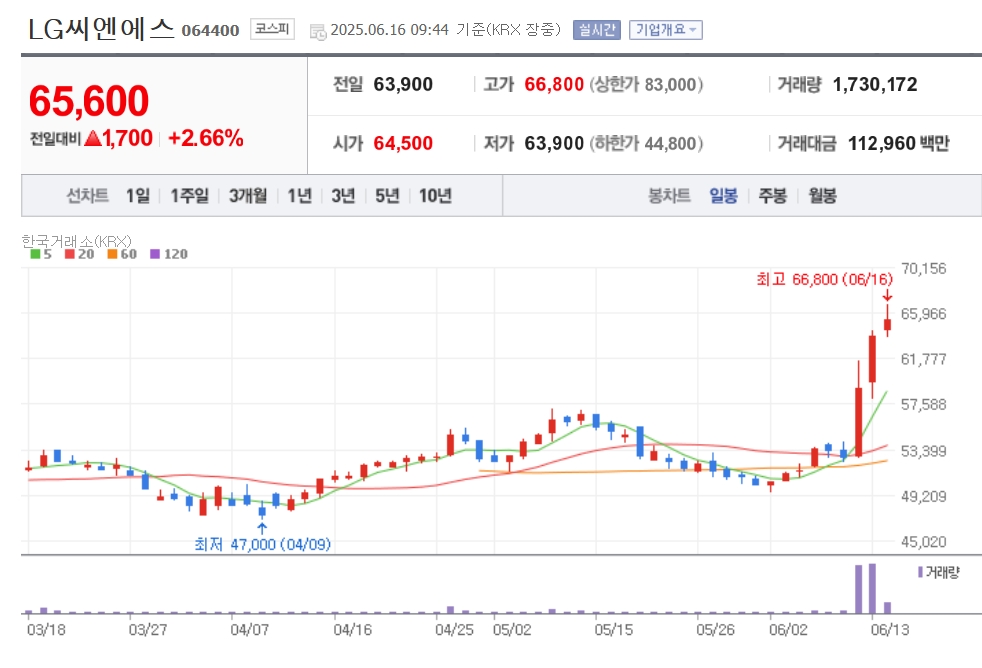Select the 3개월 line chart period
The width and height of the screenshot is (982, 668).
pos(248,196)
